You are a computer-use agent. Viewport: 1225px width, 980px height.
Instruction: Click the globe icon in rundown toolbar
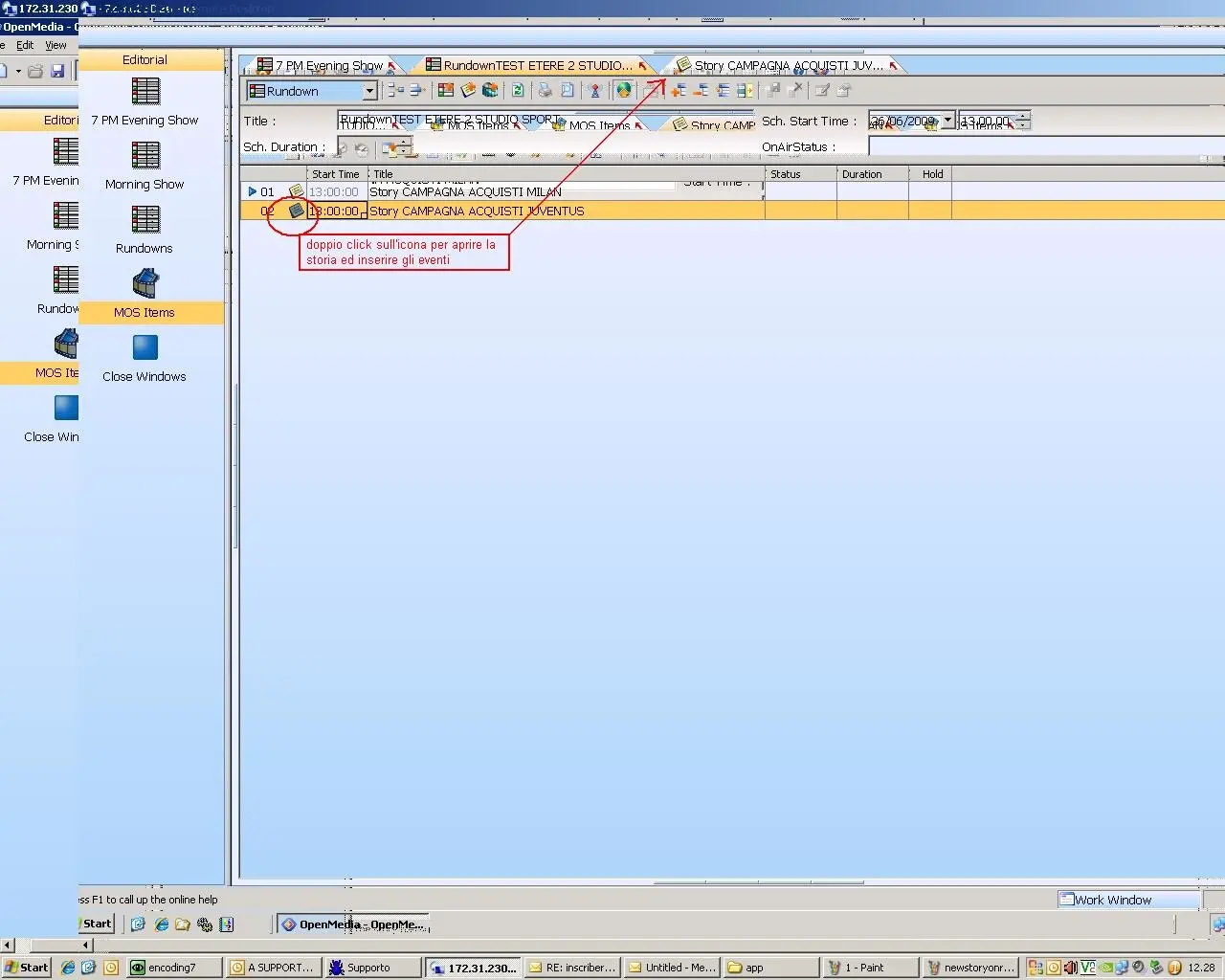point(624,91)
